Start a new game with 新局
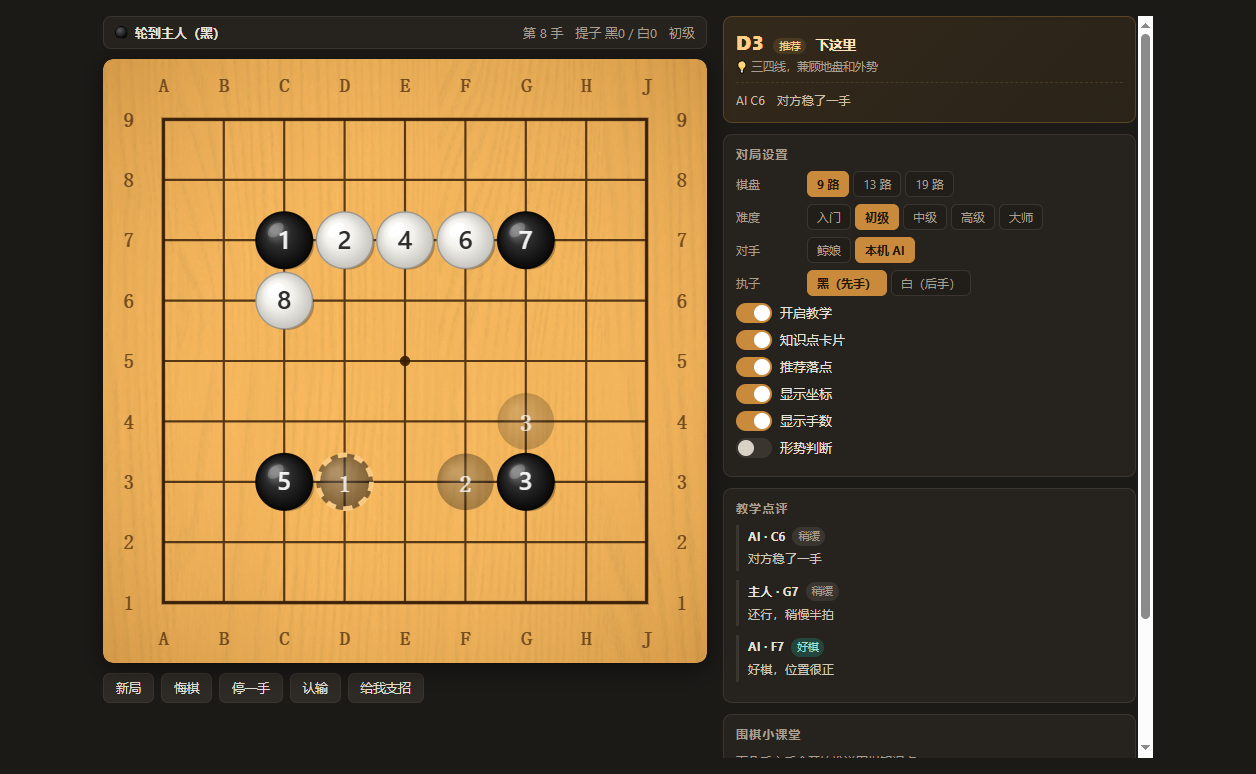Image resolution: width=1256 pixels, height=774 pixels. pyautogui.click(x=128, y=688)
